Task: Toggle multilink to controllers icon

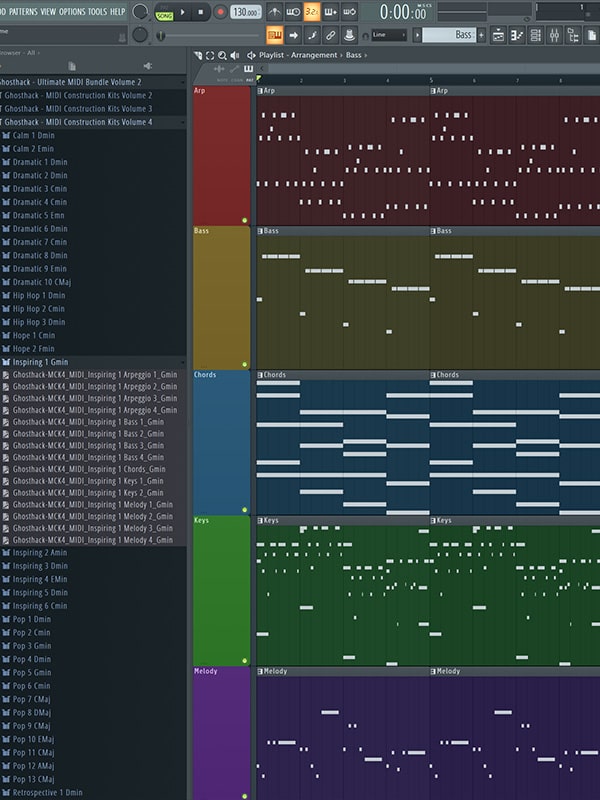Action: 331,35
